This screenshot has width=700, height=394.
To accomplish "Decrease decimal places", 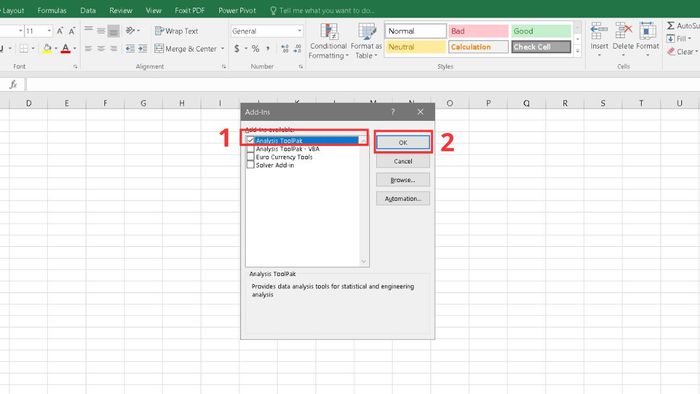I will pos(297,49).
